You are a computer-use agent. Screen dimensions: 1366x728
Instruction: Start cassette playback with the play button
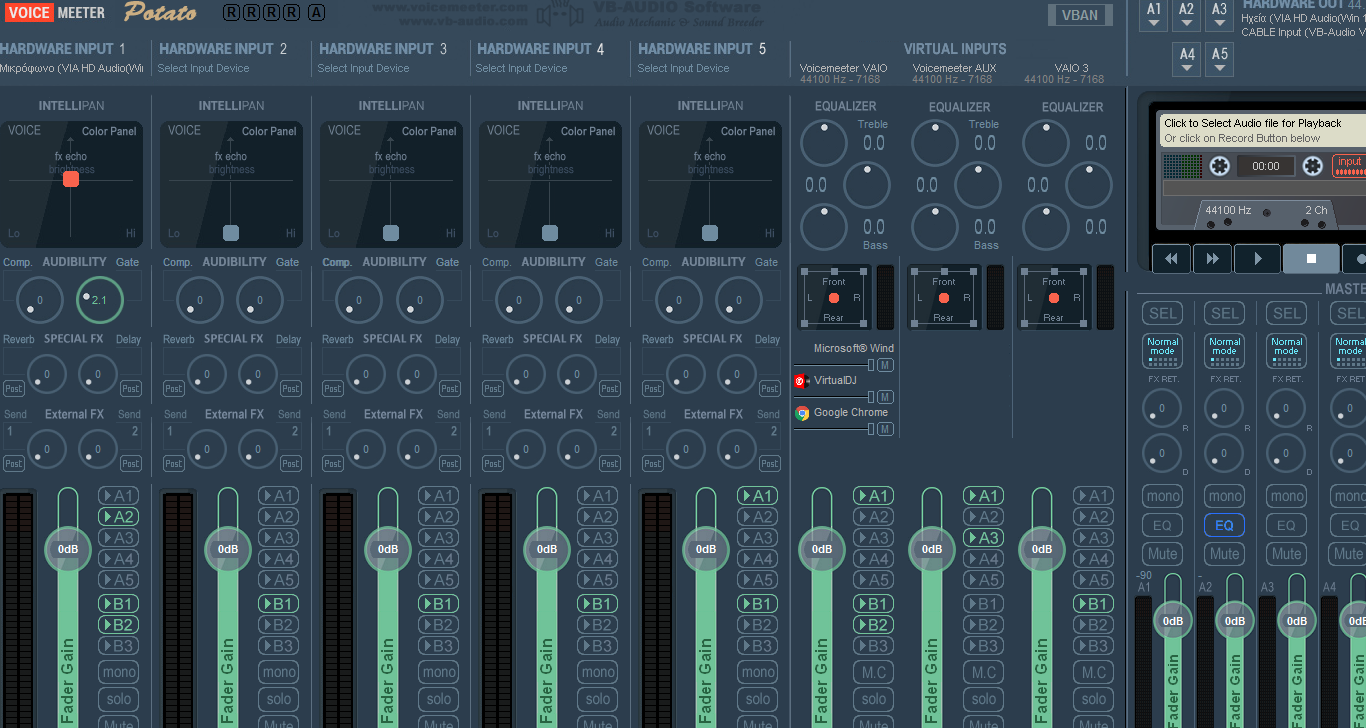1258,259
